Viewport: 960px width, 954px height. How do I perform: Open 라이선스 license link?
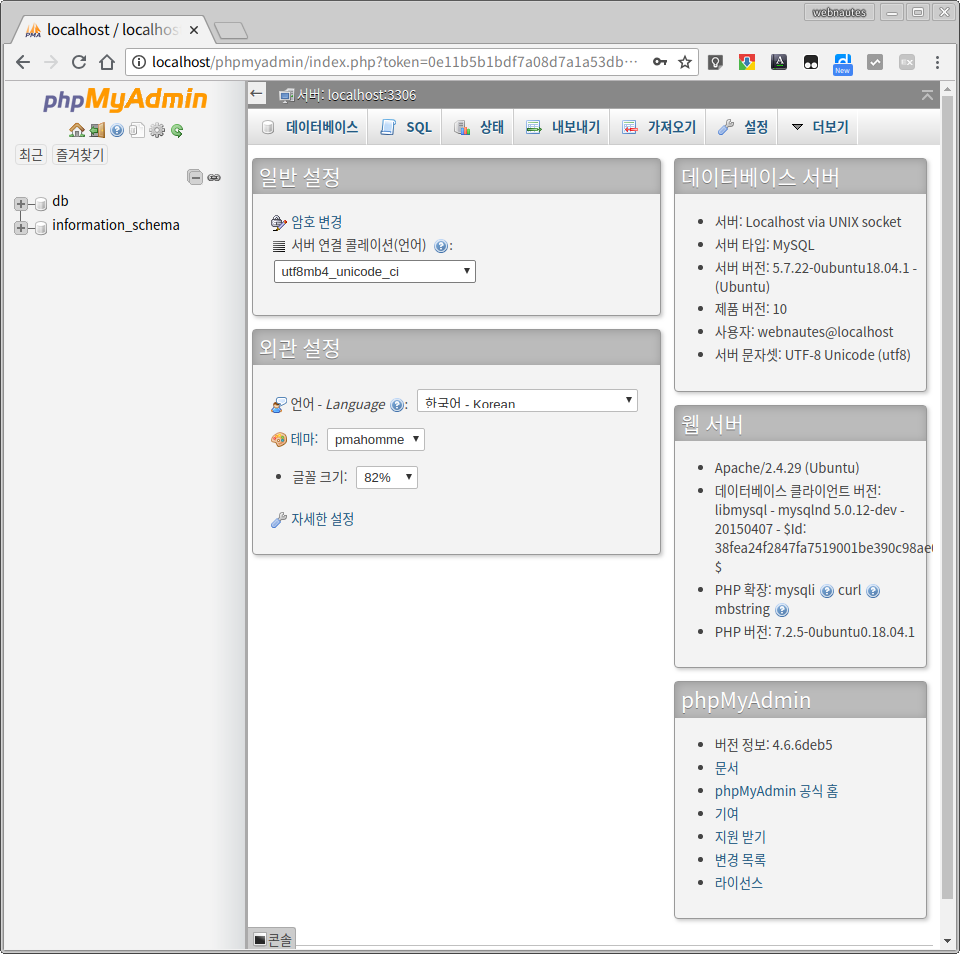tap(739, 883)
